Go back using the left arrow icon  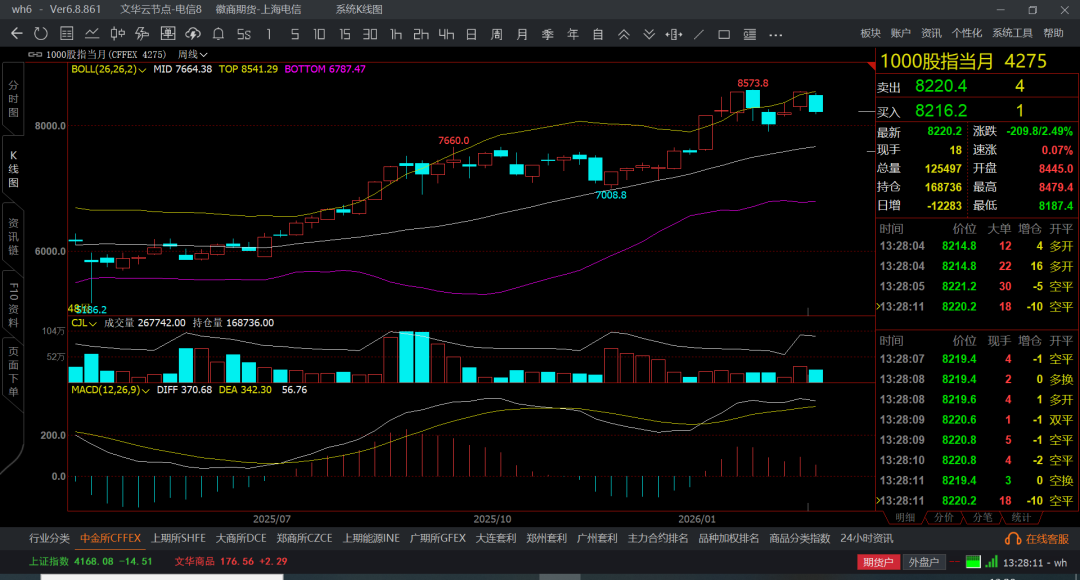click(x=17, y=33)
